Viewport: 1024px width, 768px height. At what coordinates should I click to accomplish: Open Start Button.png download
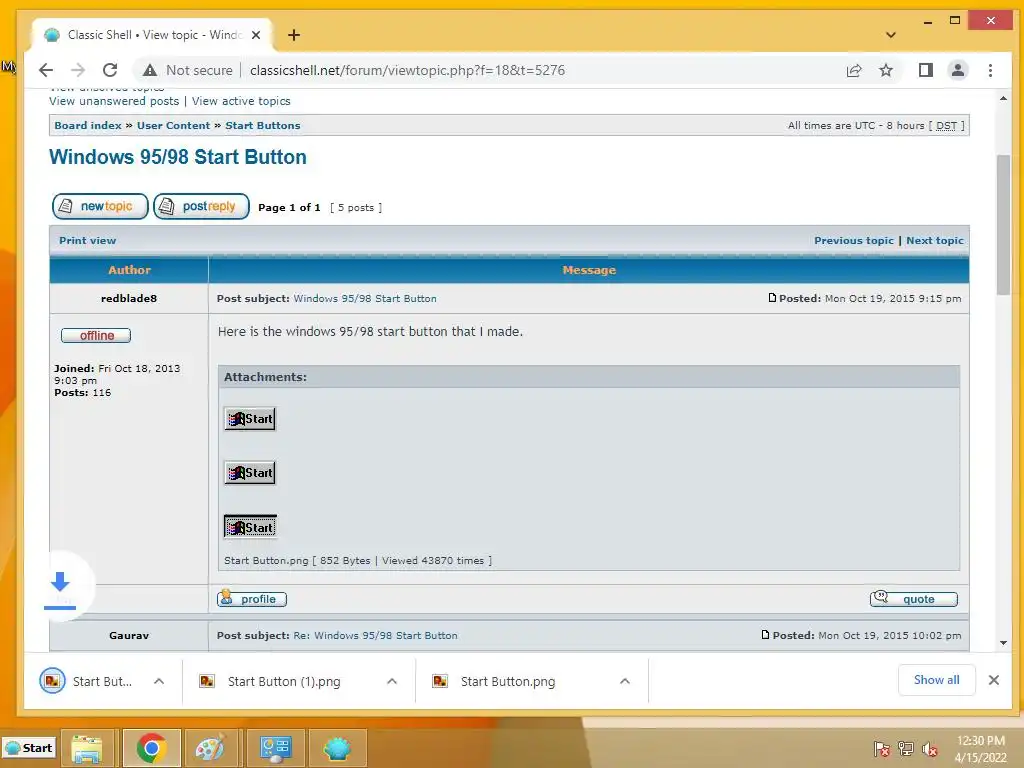click(494, 681)
